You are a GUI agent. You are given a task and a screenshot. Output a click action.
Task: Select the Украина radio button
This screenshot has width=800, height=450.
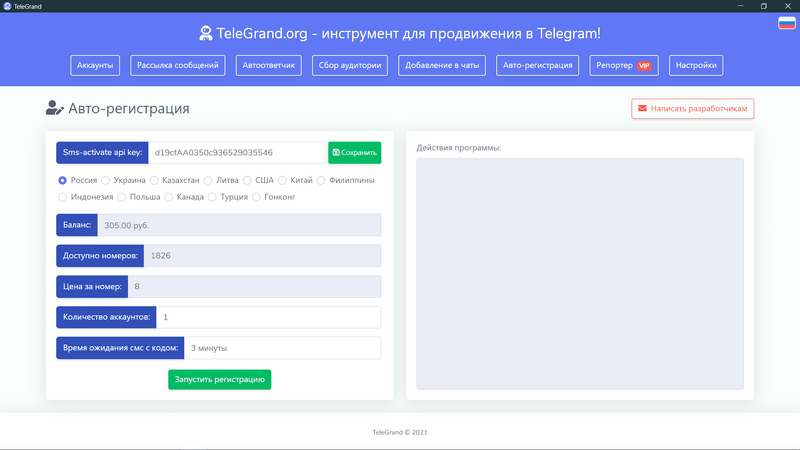(x=105, y=180)
